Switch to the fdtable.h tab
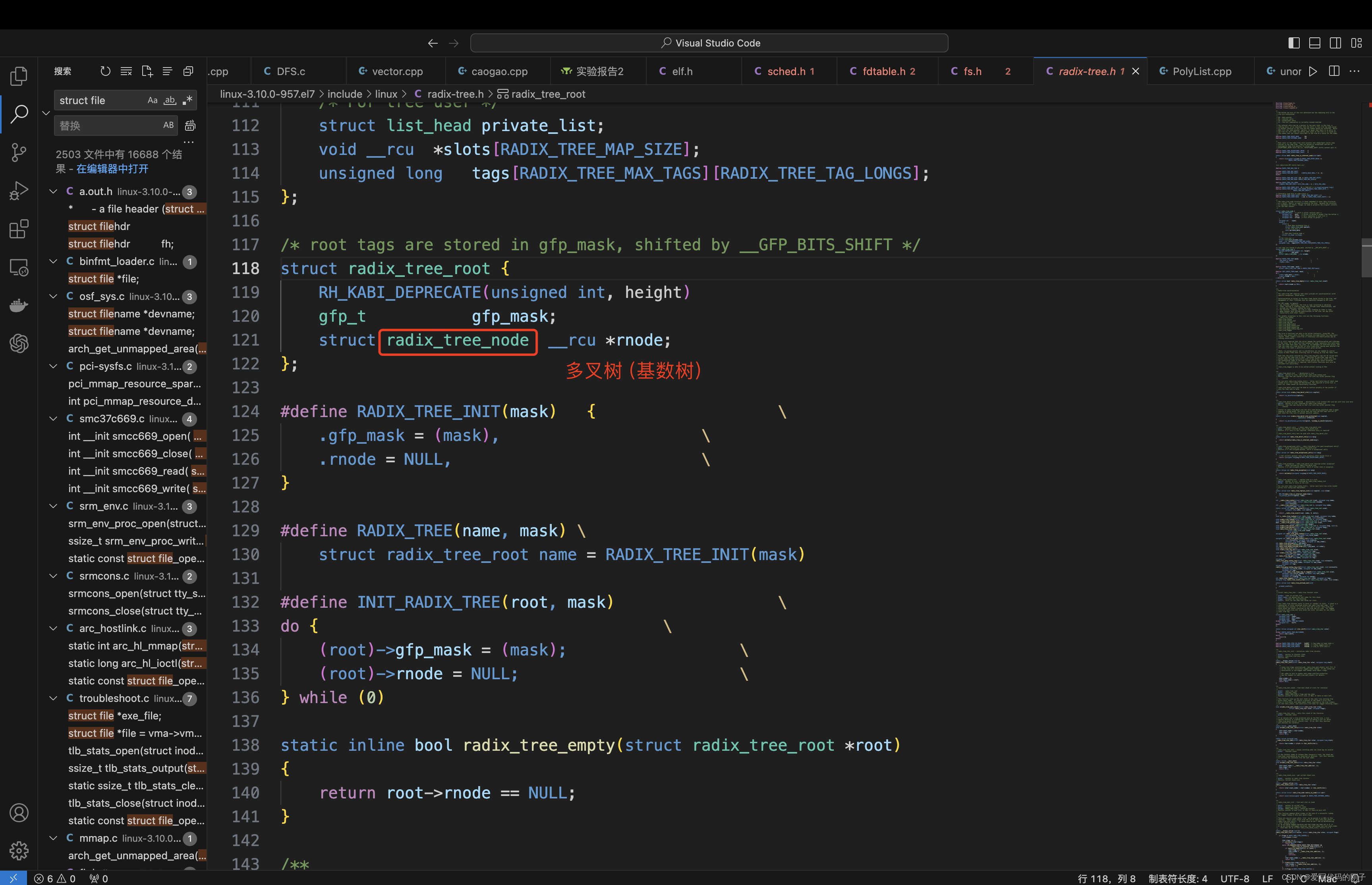Image resolution: width=1372 pixels, height=885 pixels. (888, 71)
